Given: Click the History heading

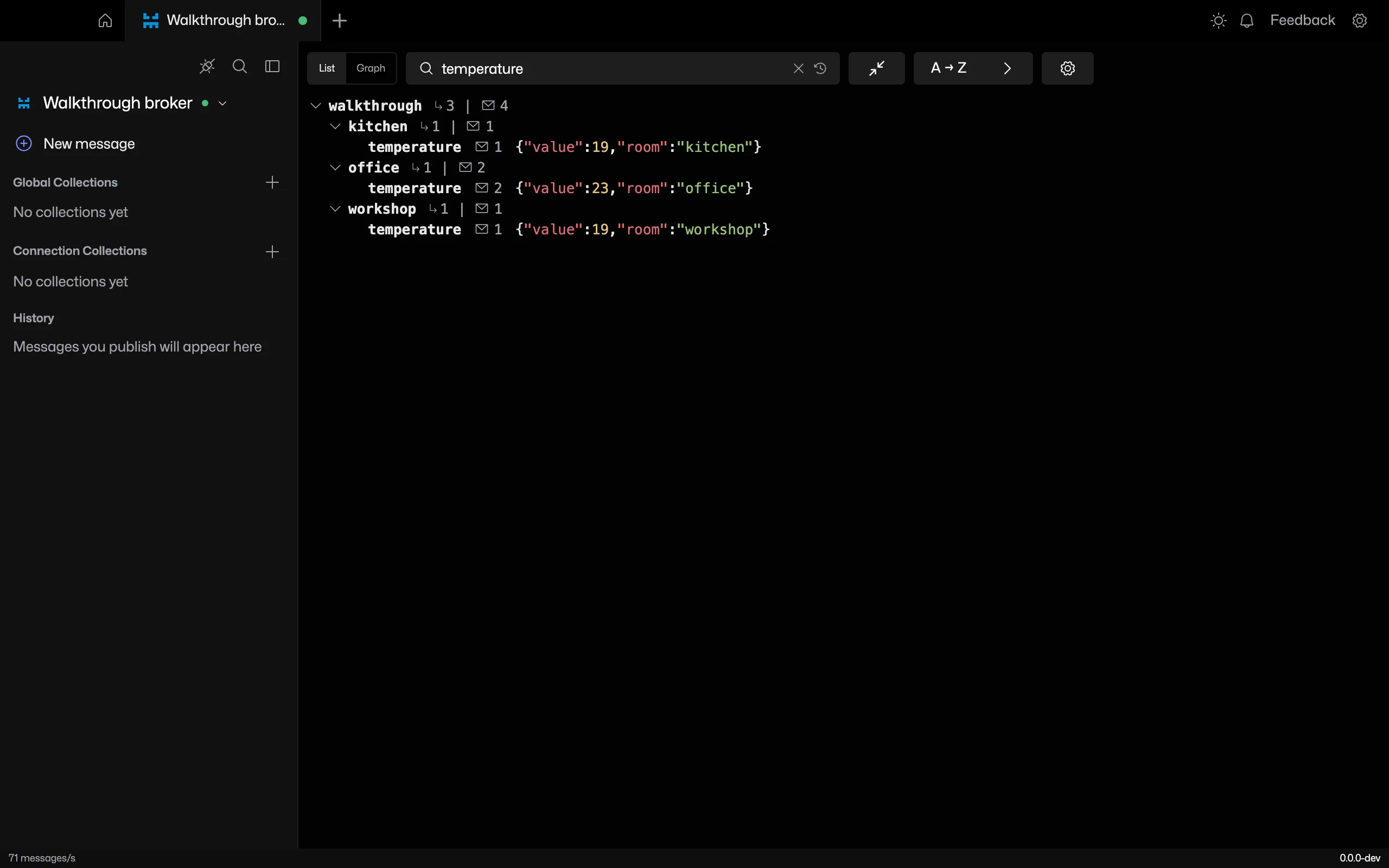Looking at the screenshot, I should pos(33,318).
